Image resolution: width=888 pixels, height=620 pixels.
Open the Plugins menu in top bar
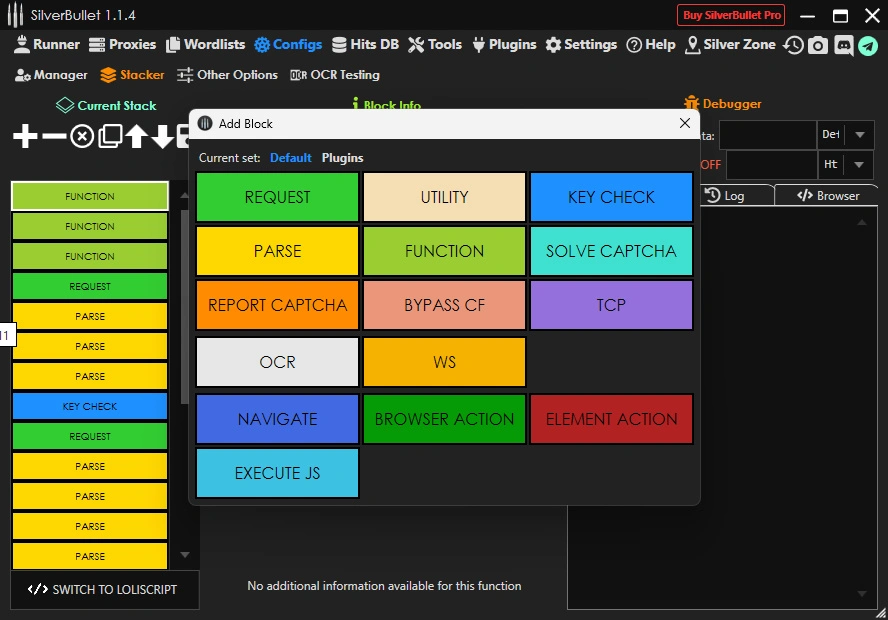pos(504,44)
